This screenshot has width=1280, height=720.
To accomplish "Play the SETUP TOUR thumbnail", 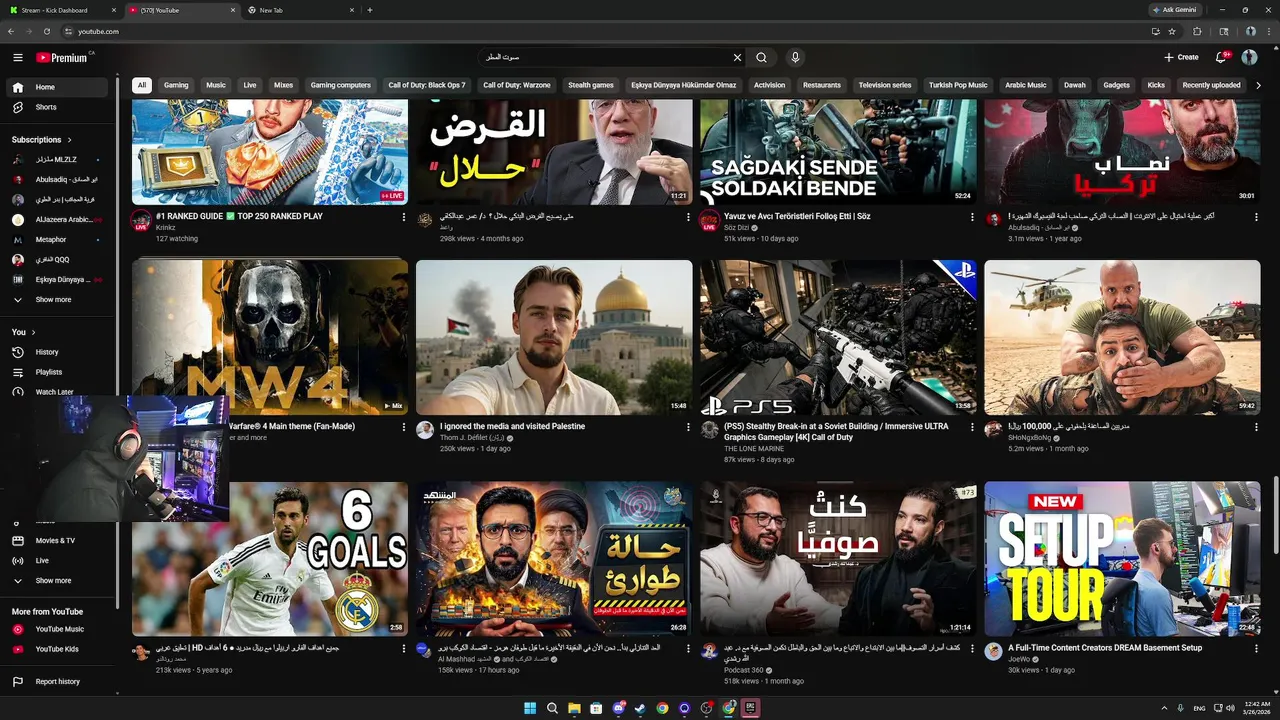I will (x=1122, y=559).
